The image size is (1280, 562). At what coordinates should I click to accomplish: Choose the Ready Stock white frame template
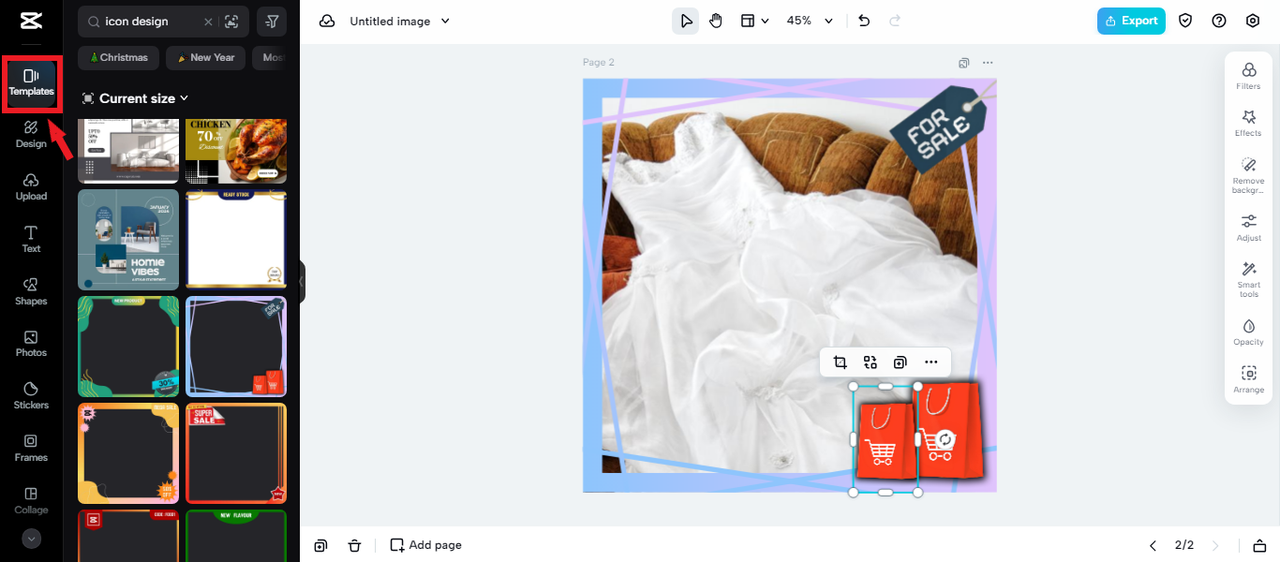coord(236,240)
